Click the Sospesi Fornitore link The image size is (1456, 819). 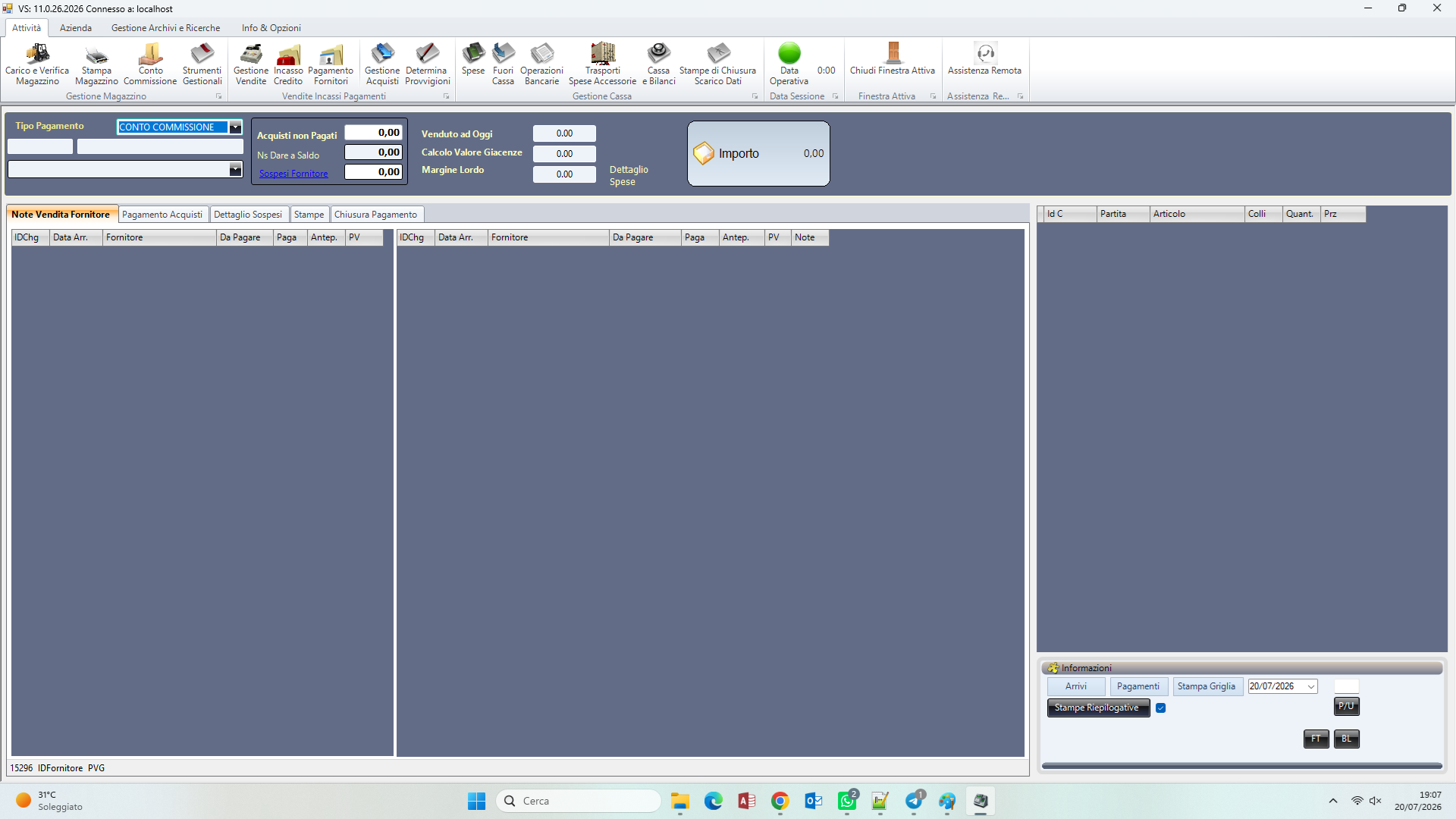293,174
